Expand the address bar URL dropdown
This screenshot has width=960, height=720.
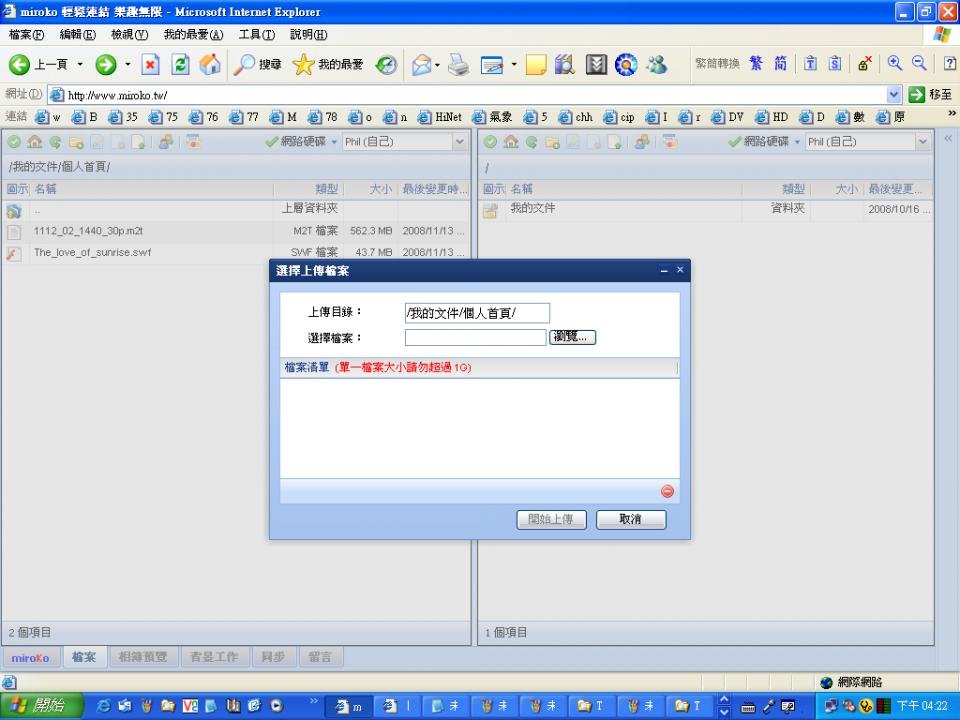pyautogui.click(x=893, y=95)
